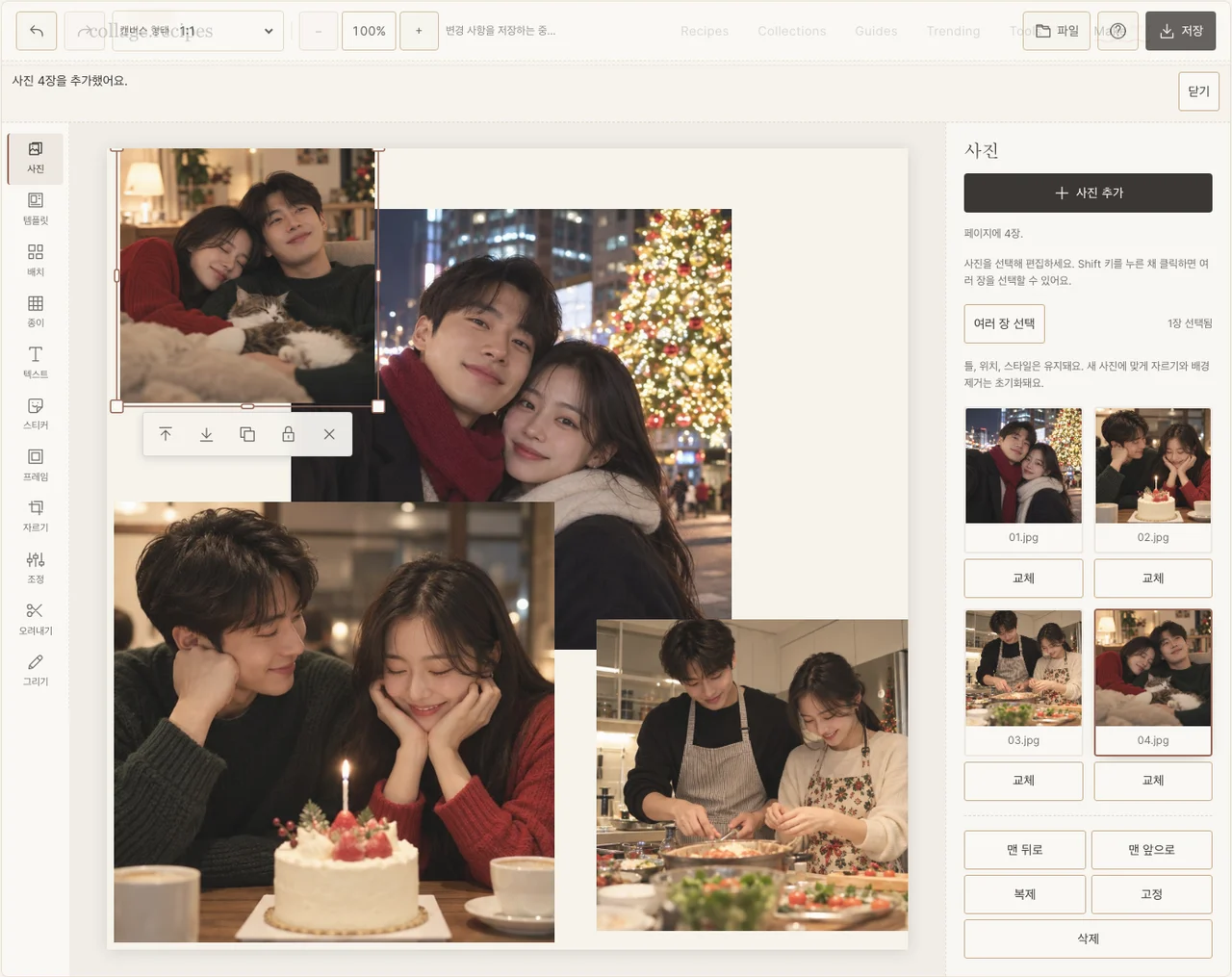The width and height of the screenshot is (1232, 977).
Task: Open the 프레임 frame tool
Action: pyautogui.click(x=36, y=465)
